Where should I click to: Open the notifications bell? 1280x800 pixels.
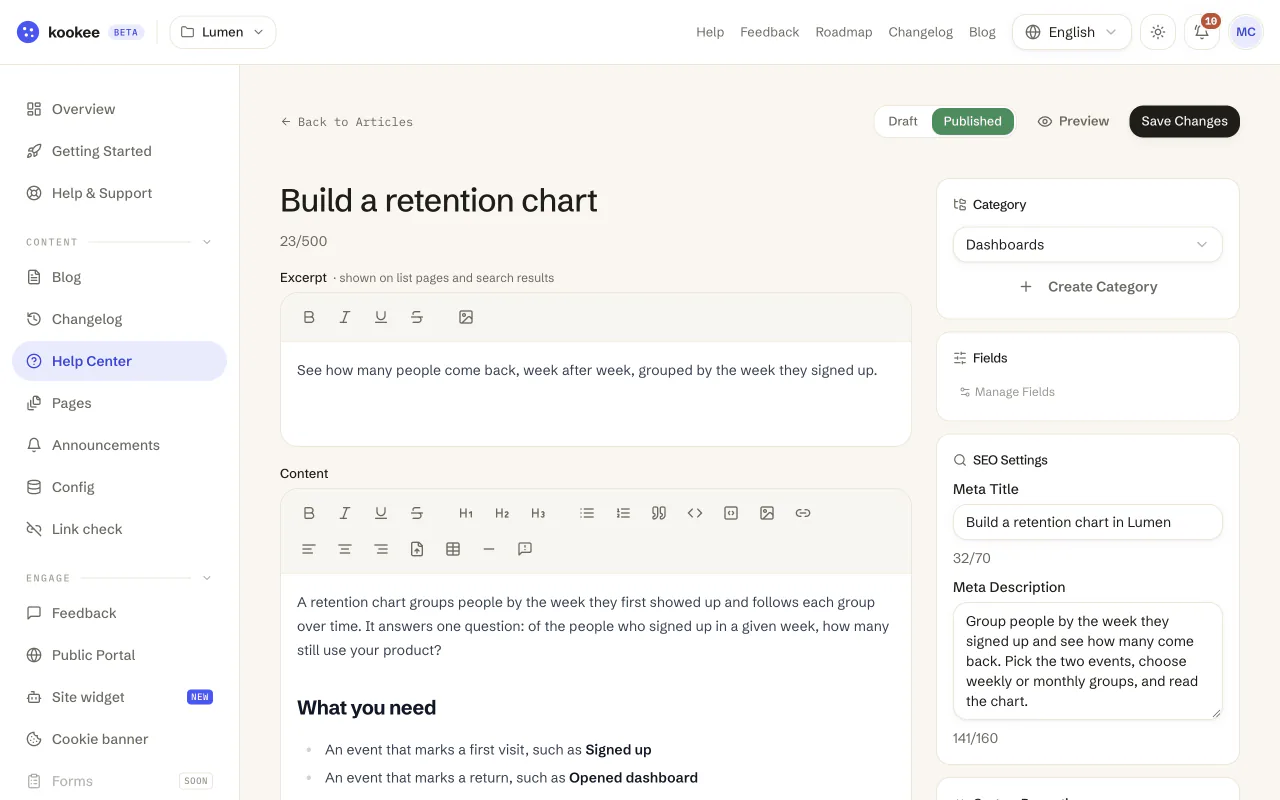coord(1202,32)
